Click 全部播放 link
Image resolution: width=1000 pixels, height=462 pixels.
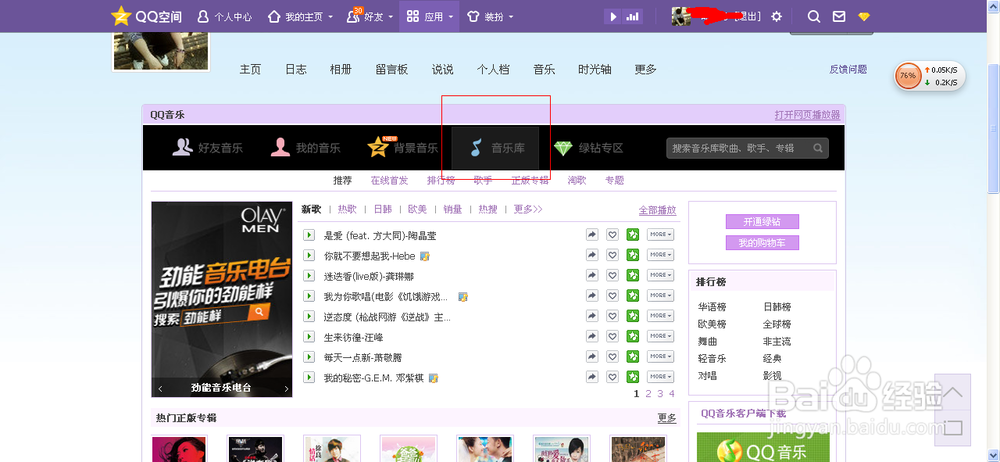[x=658, y=210]
